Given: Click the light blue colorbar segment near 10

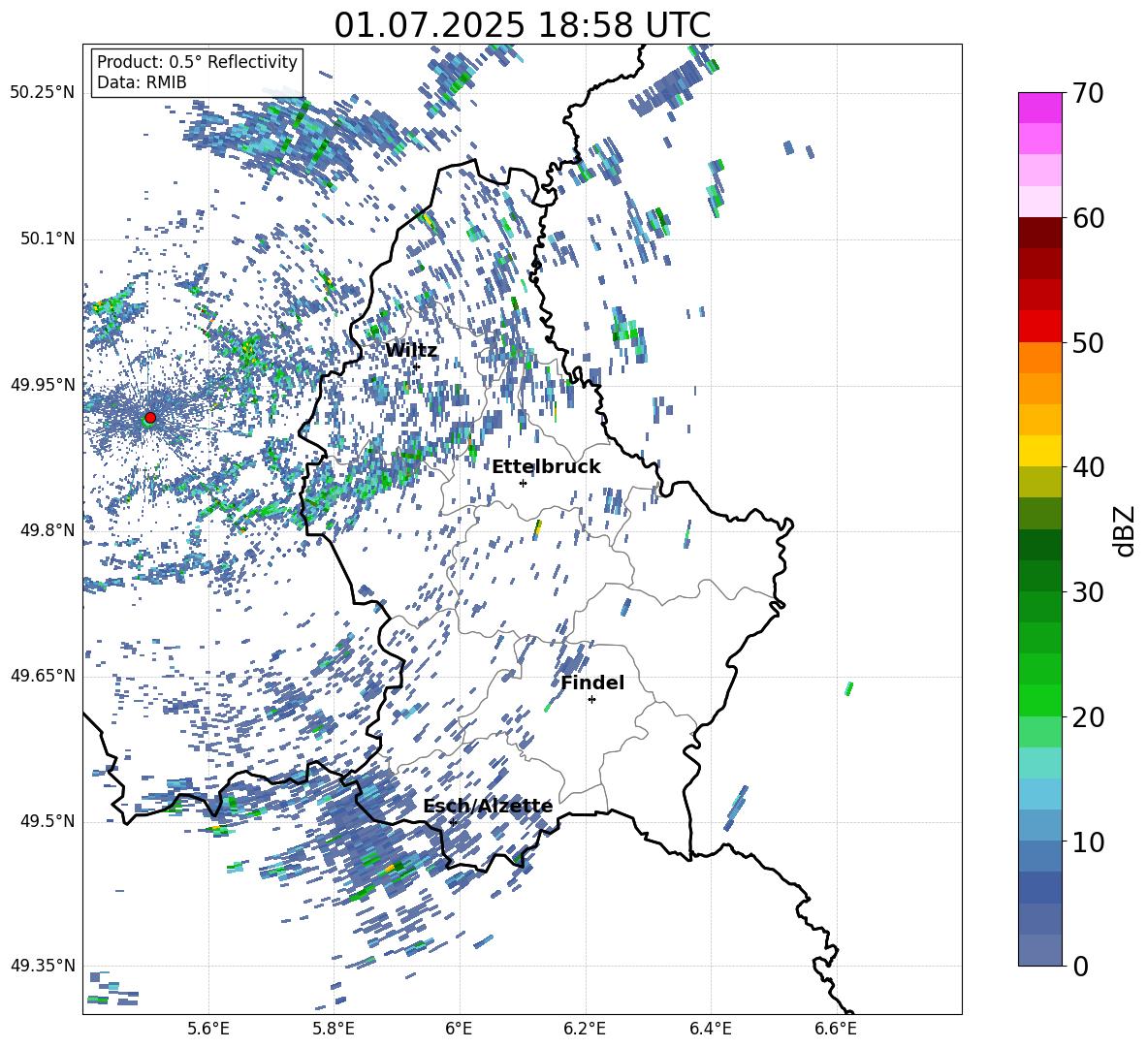Looking at the screenshot, I should [x=1039, y=826].
